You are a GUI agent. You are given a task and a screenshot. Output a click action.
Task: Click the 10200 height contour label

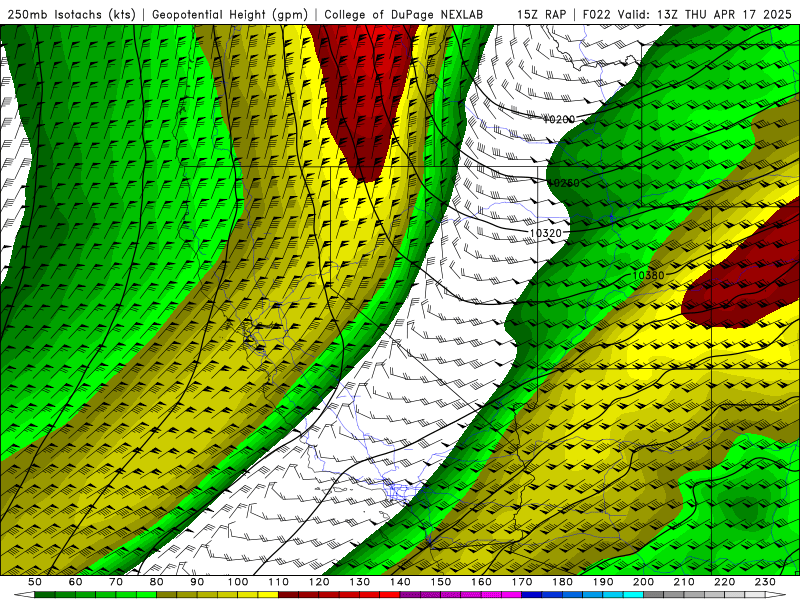[x=558, y=119]
